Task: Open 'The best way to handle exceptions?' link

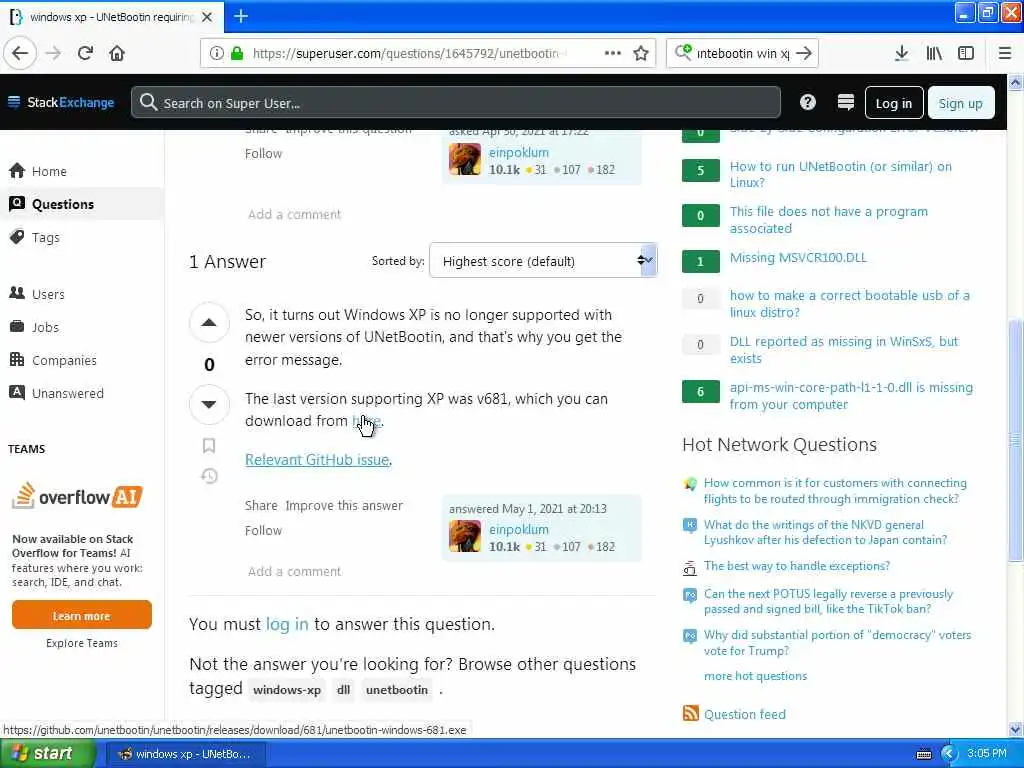Action: 796,566
